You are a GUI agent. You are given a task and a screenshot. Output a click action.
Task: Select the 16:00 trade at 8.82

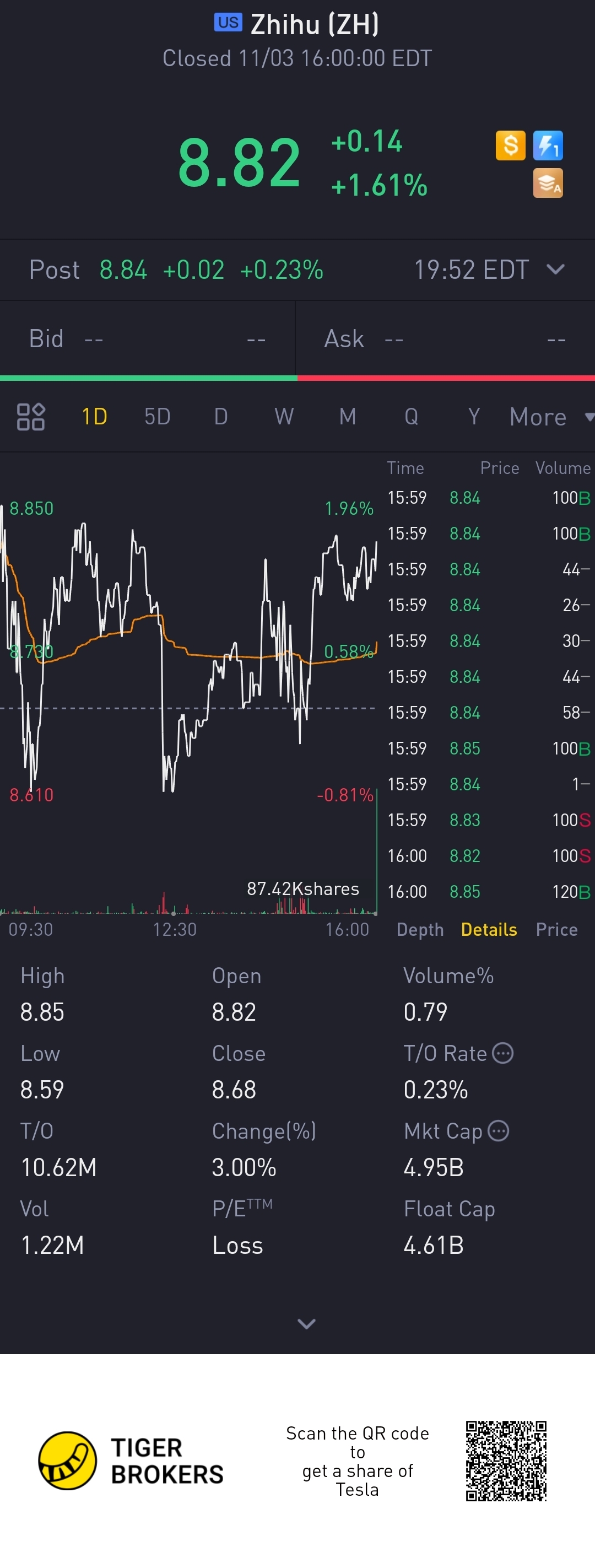pos(489,856)
